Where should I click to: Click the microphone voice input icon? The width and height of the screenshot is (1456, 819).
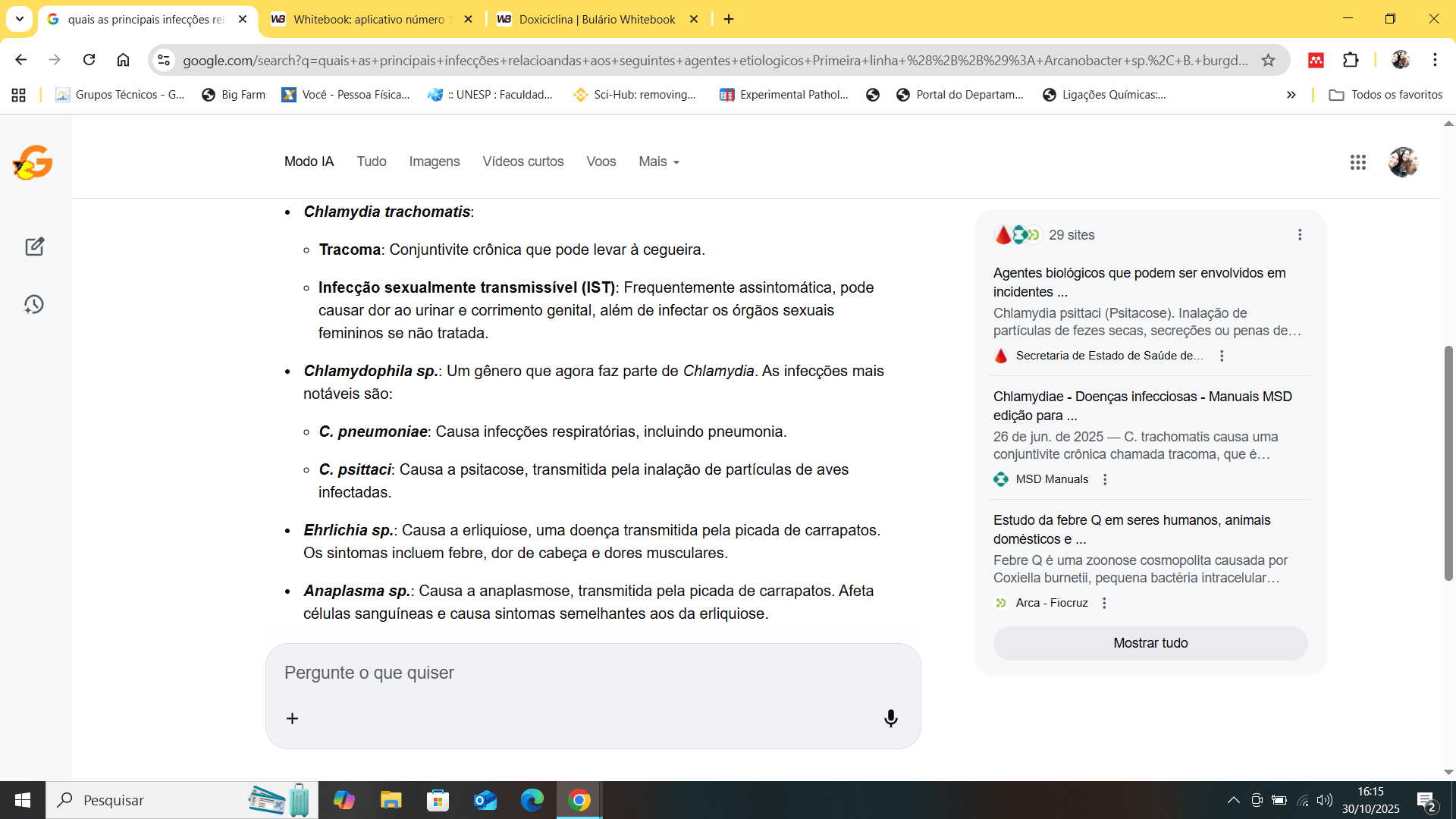tap(890, 718)
